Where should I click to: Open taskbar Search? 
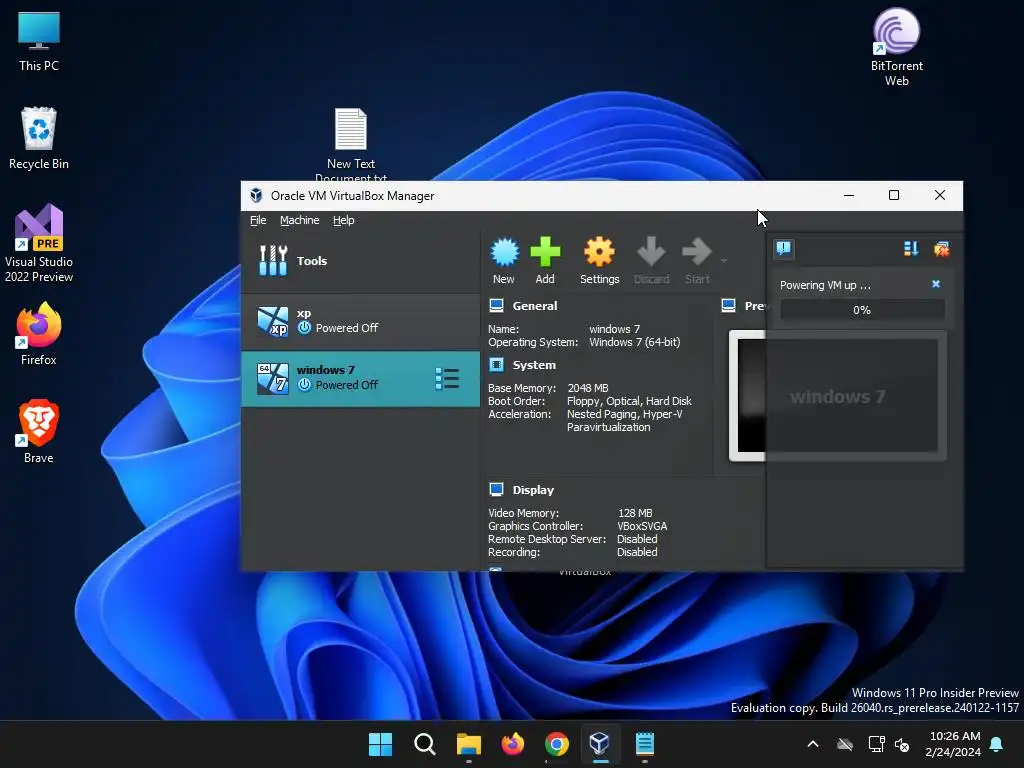point(424,744)
